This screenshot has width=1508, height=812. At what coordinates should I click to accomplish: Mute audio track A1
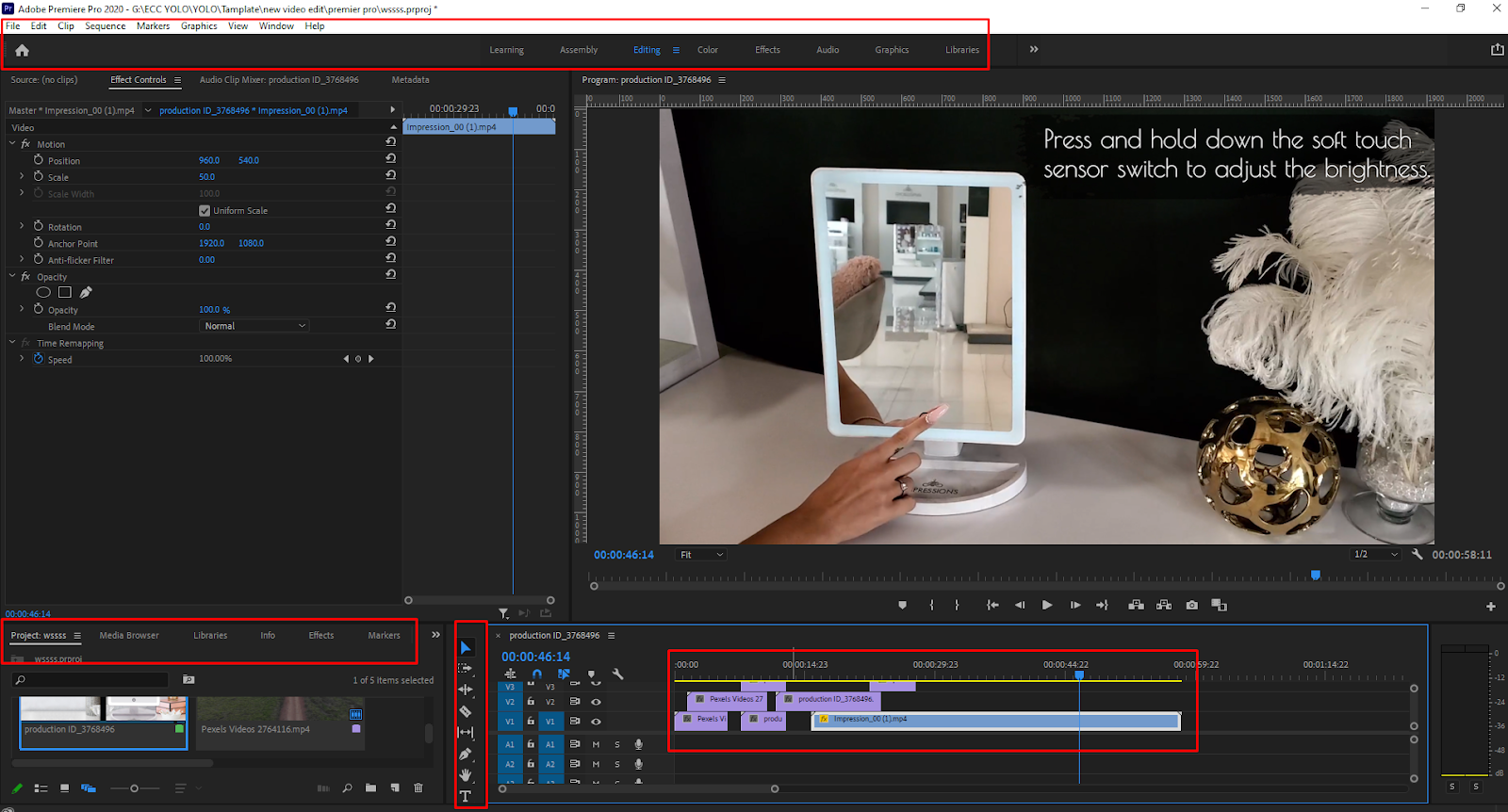click(596, 744)
